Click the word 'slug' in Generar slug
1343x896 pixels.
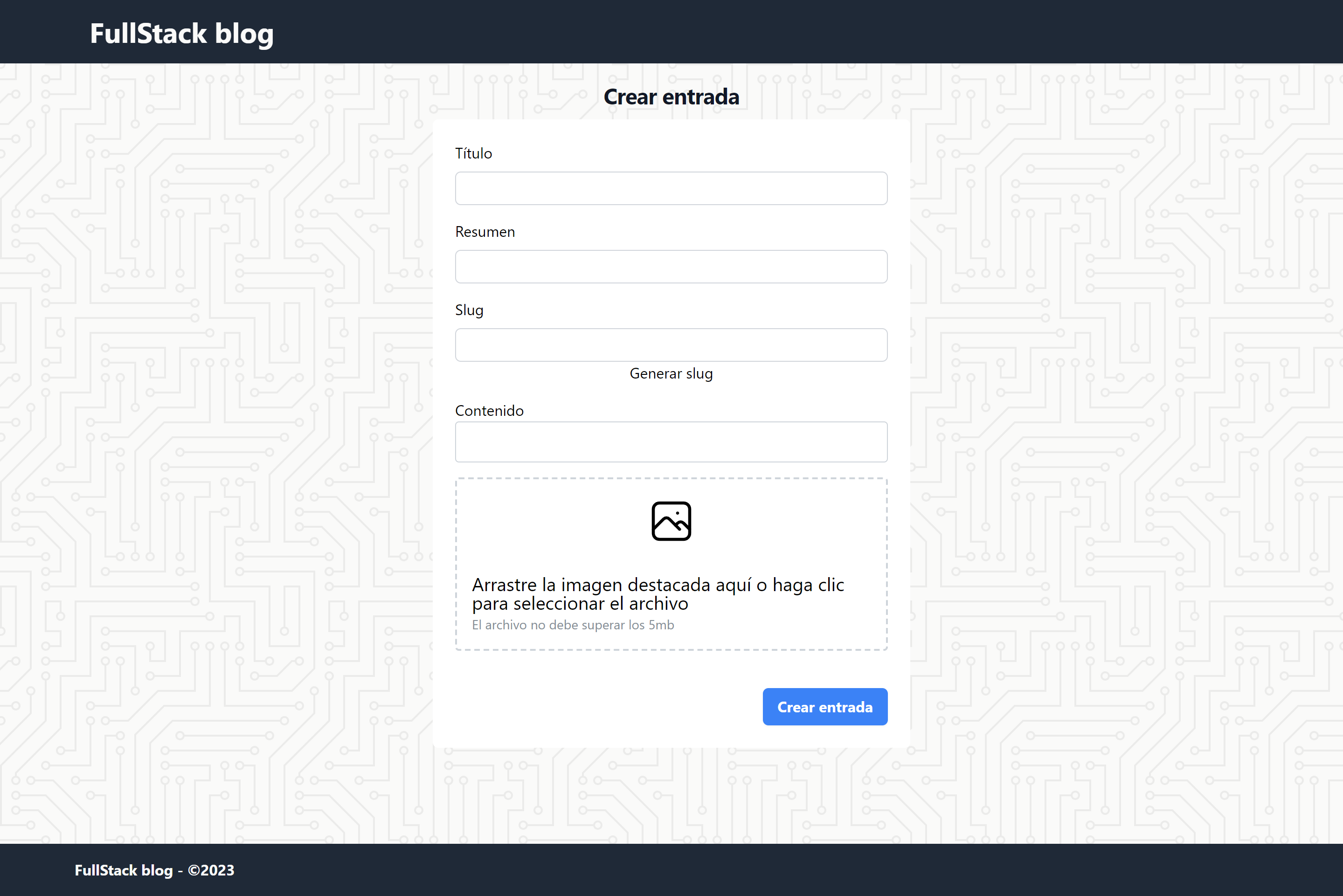(x=699, y=374)
